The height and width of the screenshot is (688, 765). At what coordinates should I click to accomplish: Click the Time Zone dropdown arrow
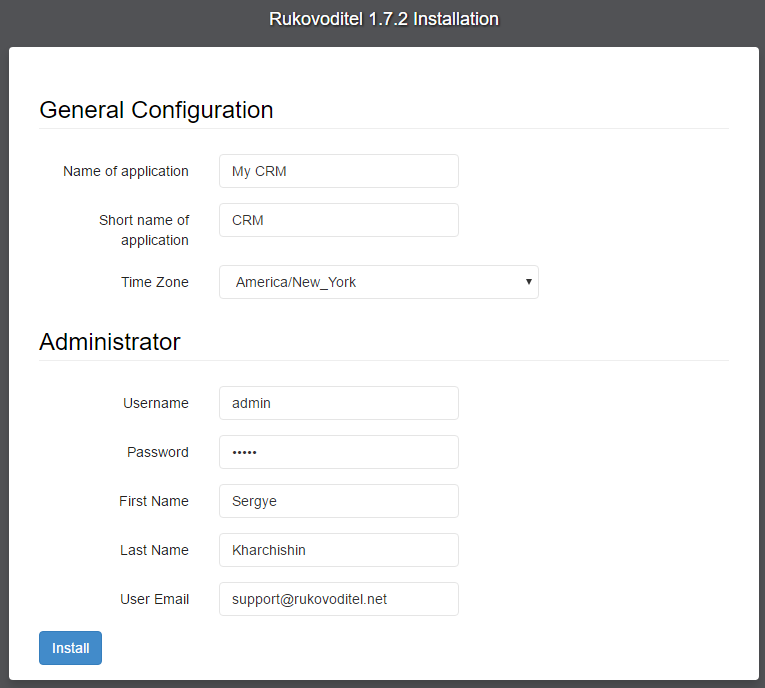click(x=528, y=282)
